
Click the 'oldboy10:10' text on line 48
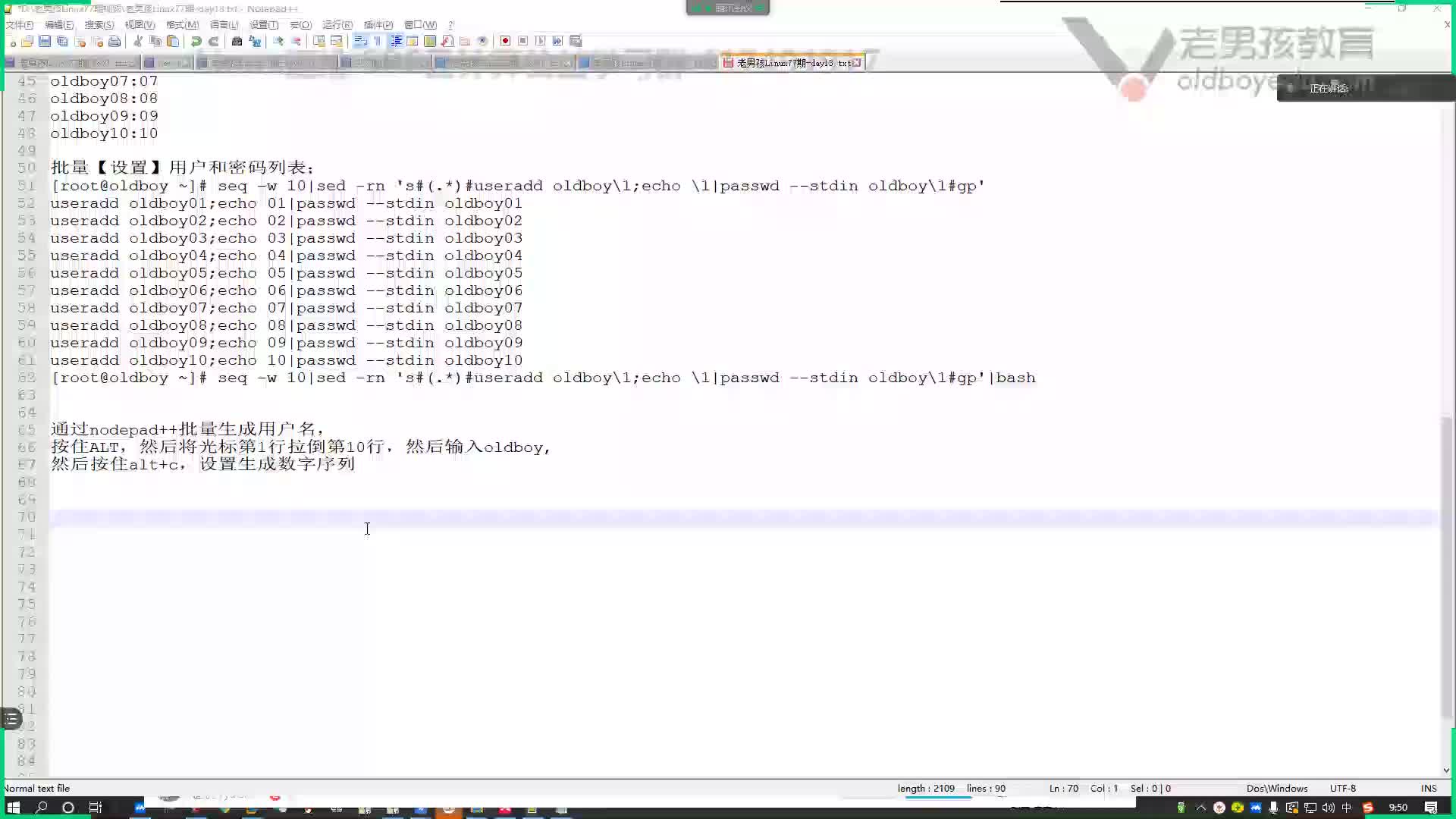104,133
